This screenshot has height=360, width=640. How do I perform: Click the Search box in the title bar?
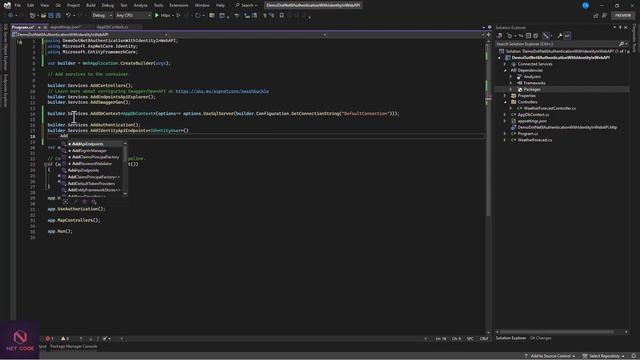[247, 5]
